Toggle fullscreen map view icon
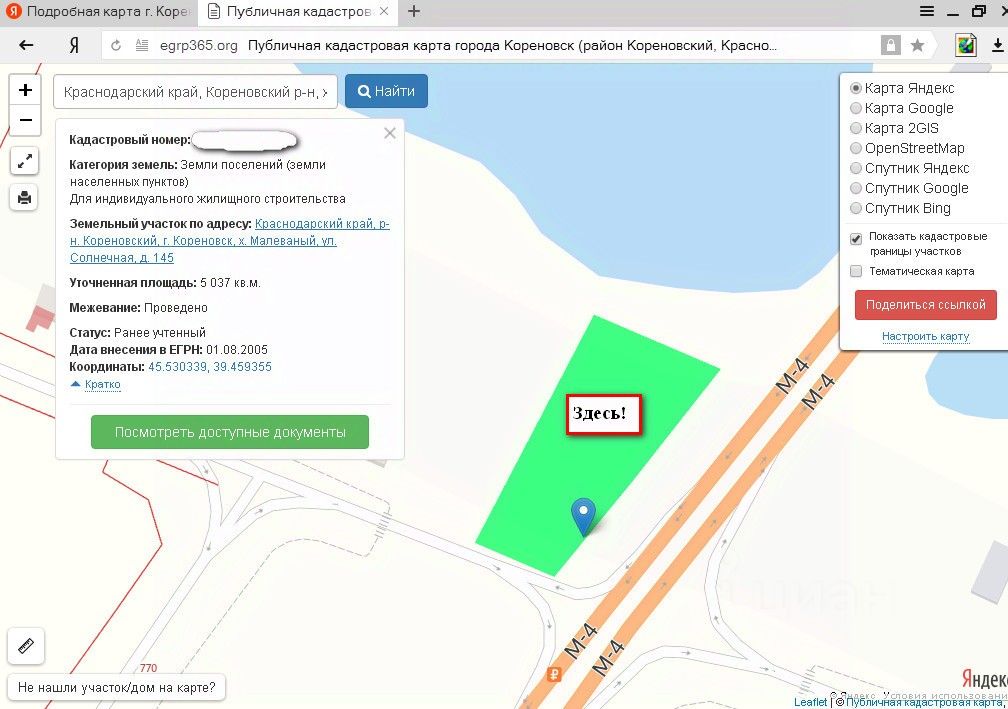Image resolution: width=1008 pixels, height=709 pixels. click(x=25, y=161)
